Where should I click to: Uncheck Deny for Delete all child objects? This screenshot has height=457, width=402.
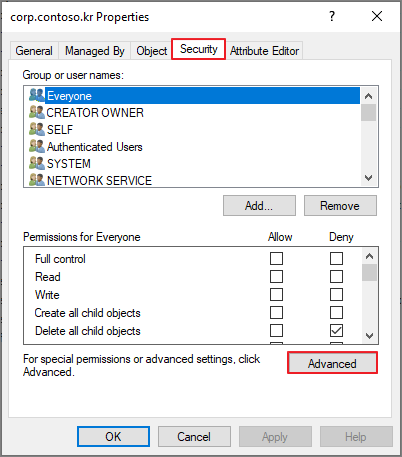336,330
